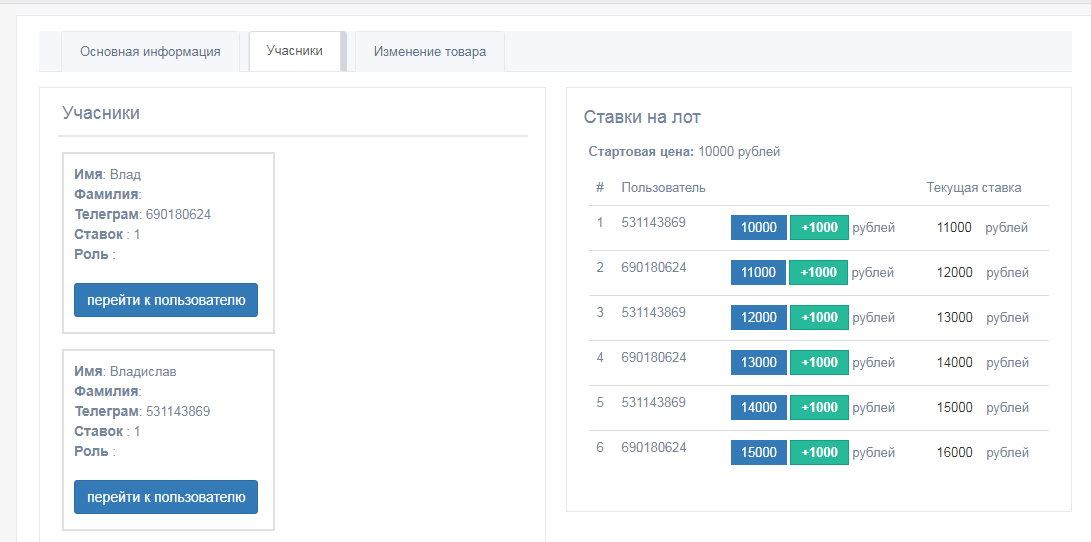Select user 690180624 in bid row 6
The height and width of the screenshot is (542, 1091).
point(653,447)
